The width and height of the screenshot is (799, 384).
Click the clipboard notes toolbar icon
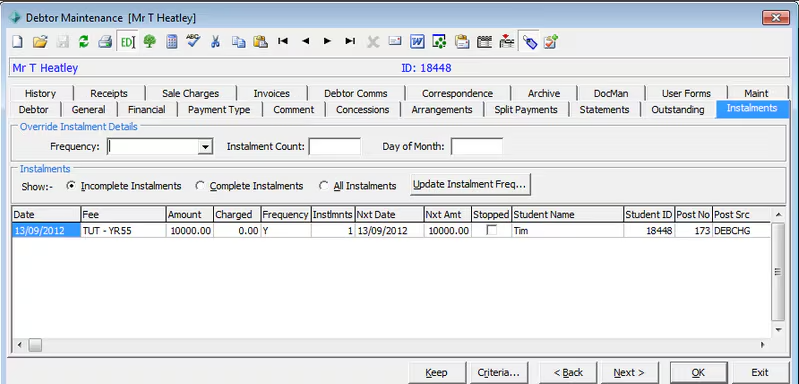point(462,42)
